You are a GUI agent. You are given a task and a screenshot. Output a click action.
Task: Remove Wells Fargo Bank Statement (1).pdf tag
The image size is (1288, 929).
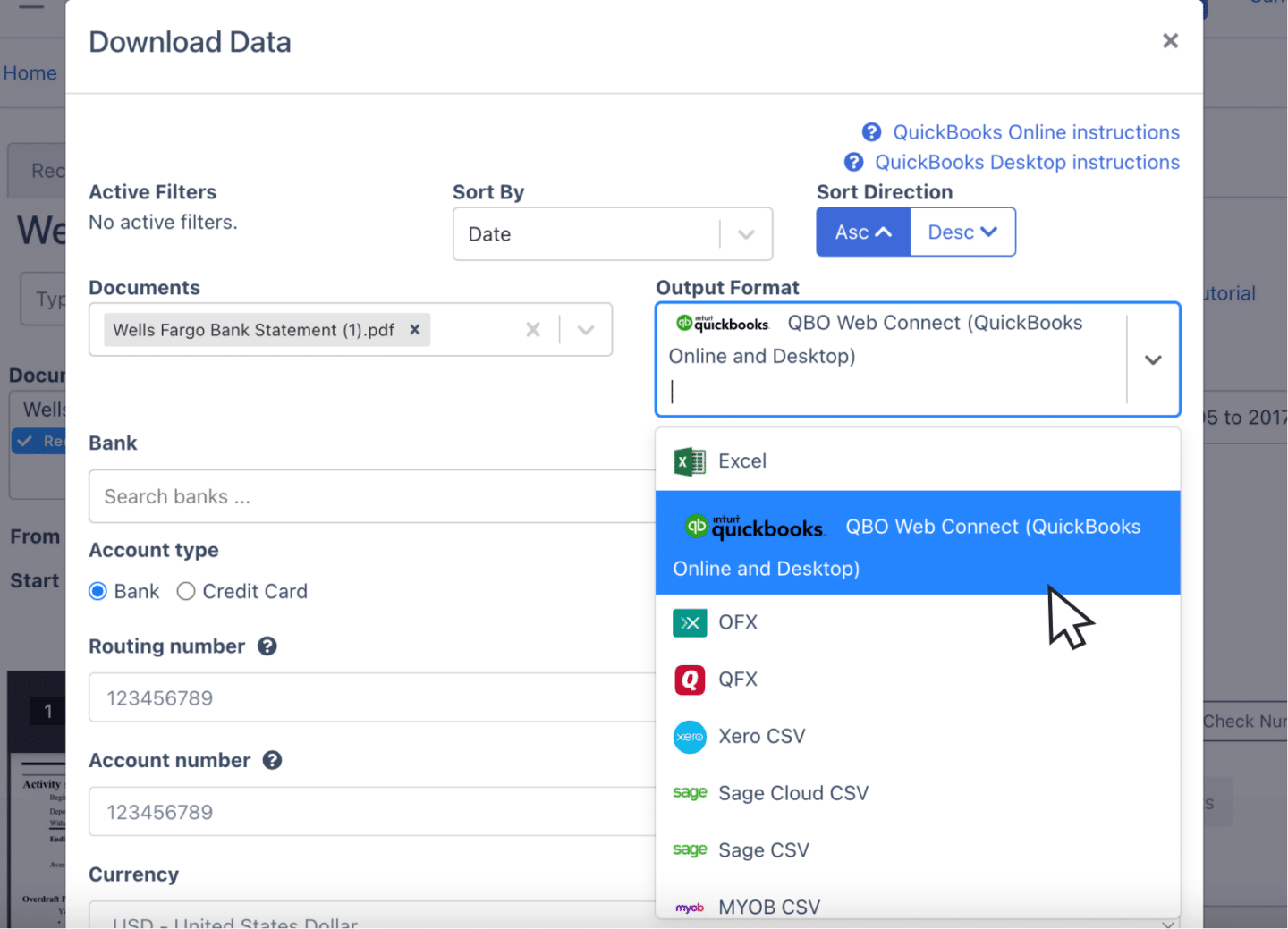pos(415,330)
